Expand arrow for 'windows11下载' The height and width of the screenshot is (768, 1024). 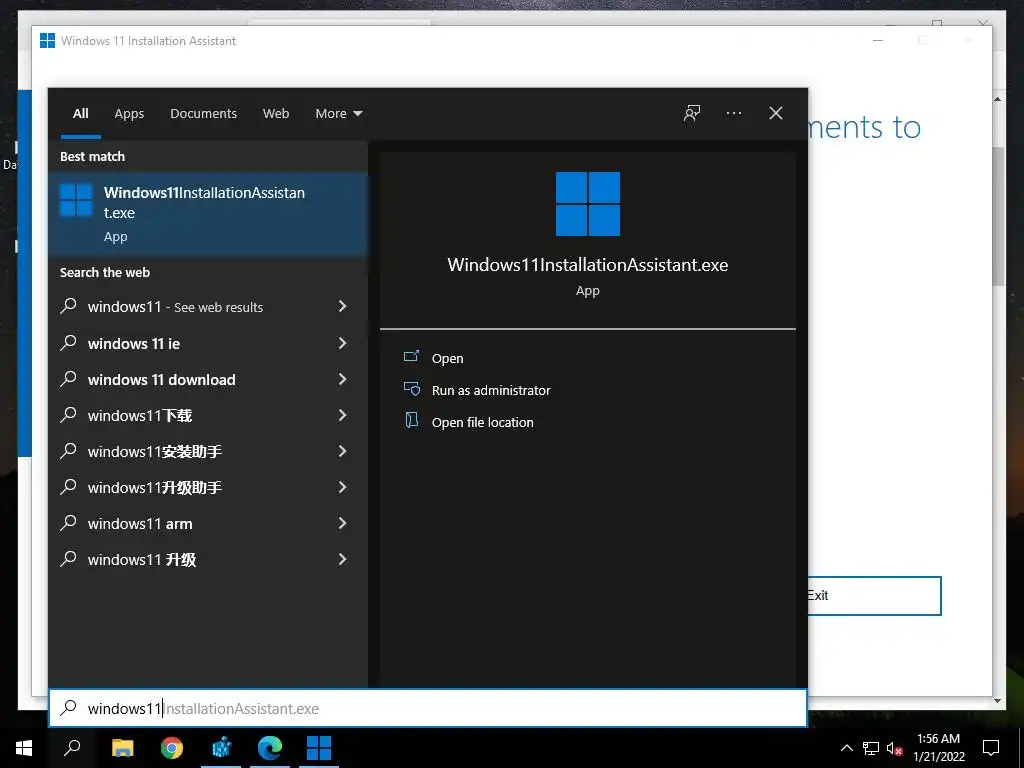[x=342, y=415]
